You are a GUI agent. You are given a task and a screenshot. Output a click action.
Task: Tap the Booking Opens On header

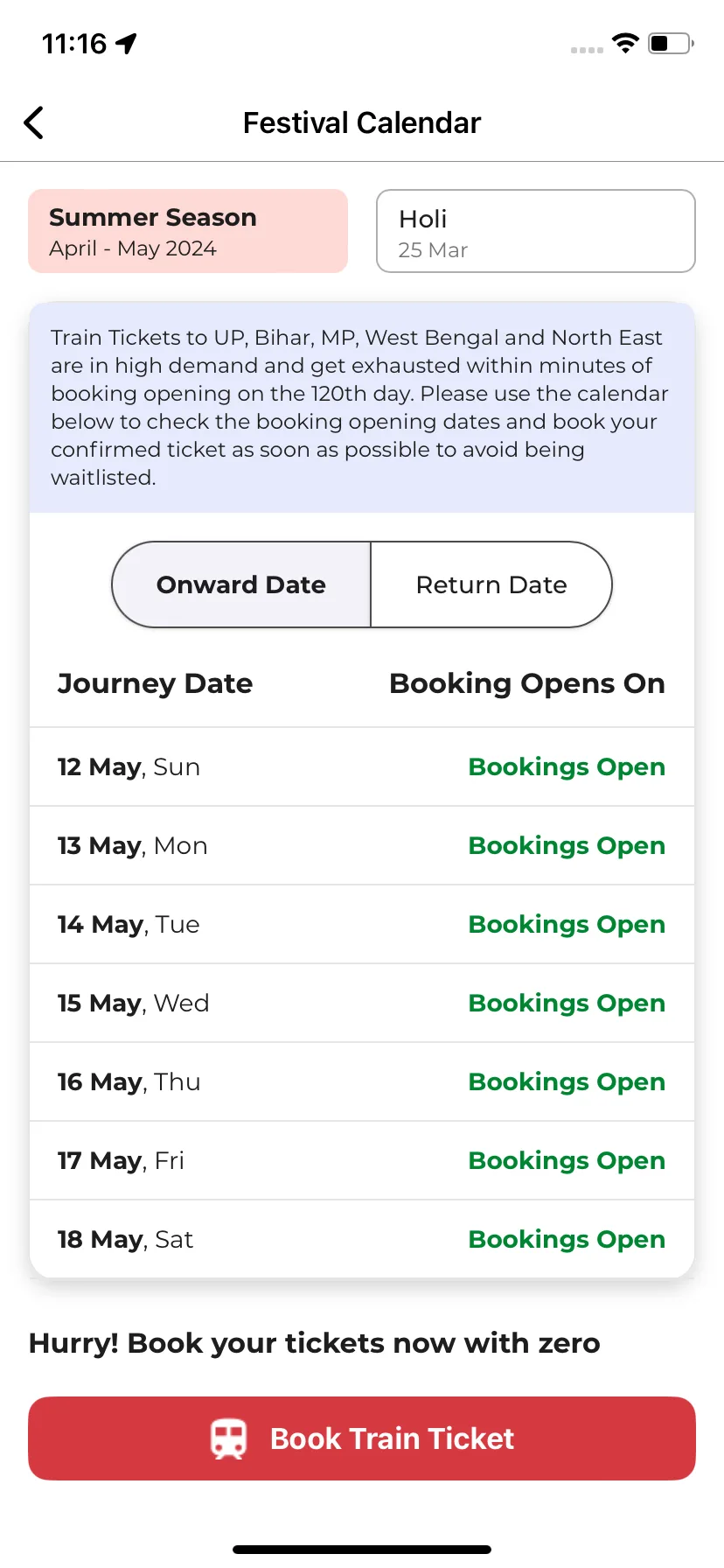point(527,683)
